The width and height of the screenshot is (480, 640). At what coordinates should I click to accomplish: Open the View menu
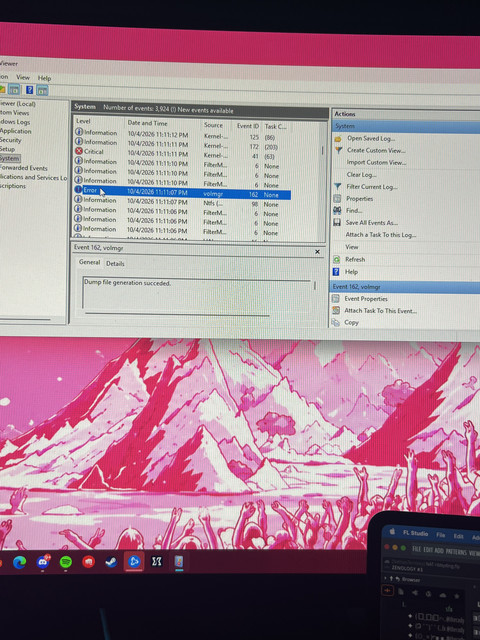23,77
